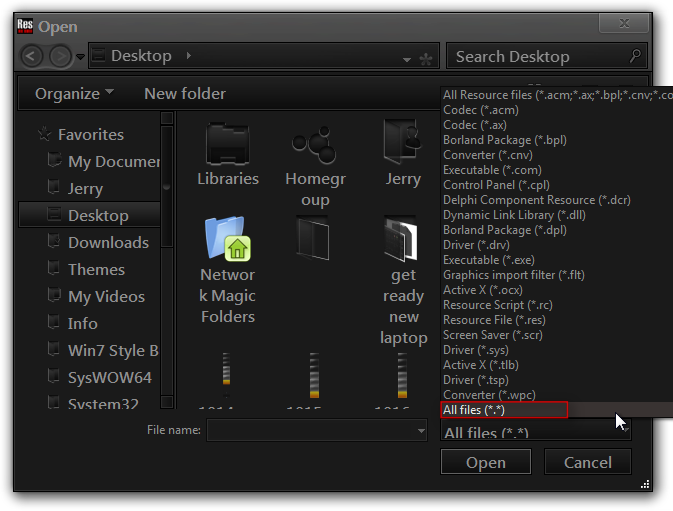The width and height of the screenshot is (673, 511).
Task: Select Favorites in the navigation pane
Action: [x=91, y=135]
